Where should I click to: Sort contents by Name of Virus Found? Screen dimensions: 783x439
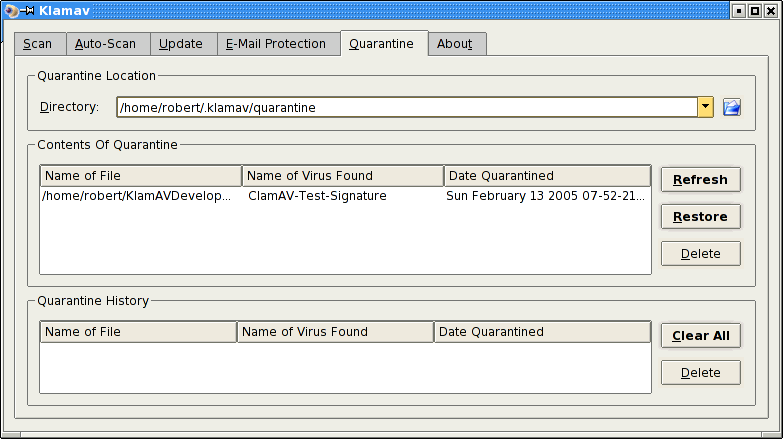(x=343, y=176)
